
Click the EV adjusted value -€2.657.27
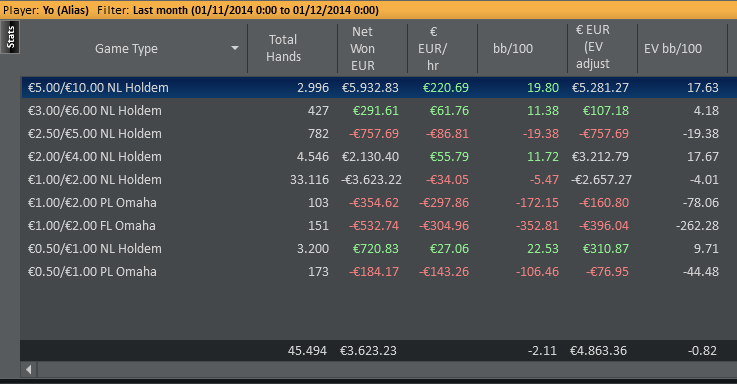click(601, 180)
